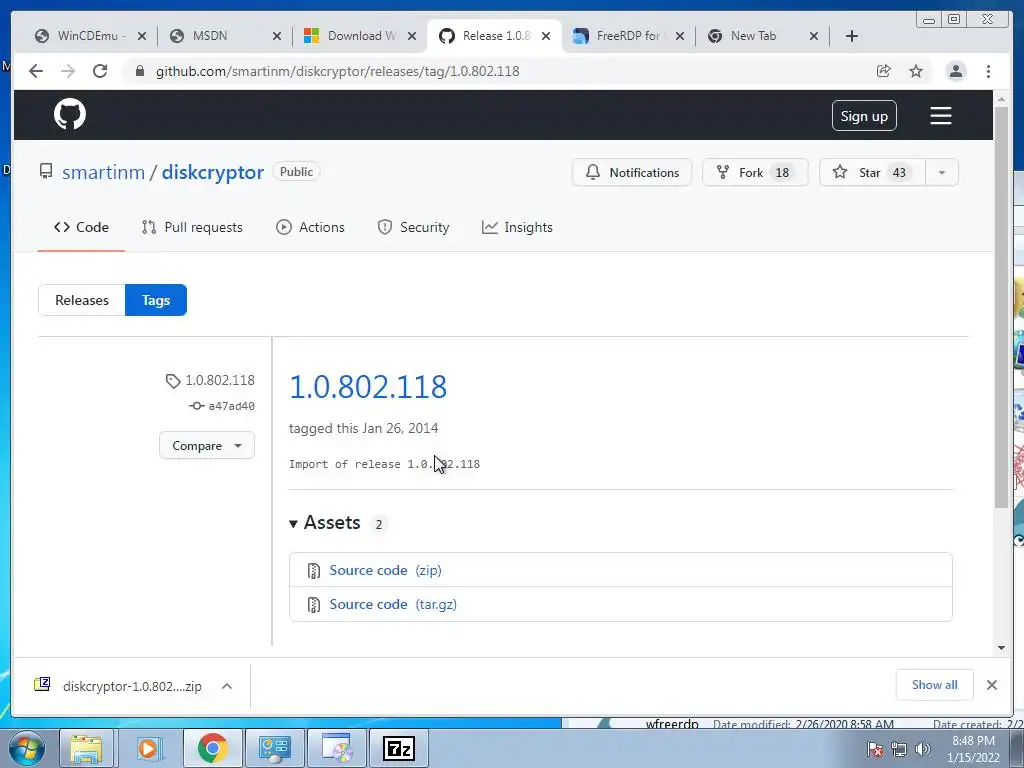1024x768 pixels.
Task: Open the GitHub hamburger menu
Action: click(940, 116)
